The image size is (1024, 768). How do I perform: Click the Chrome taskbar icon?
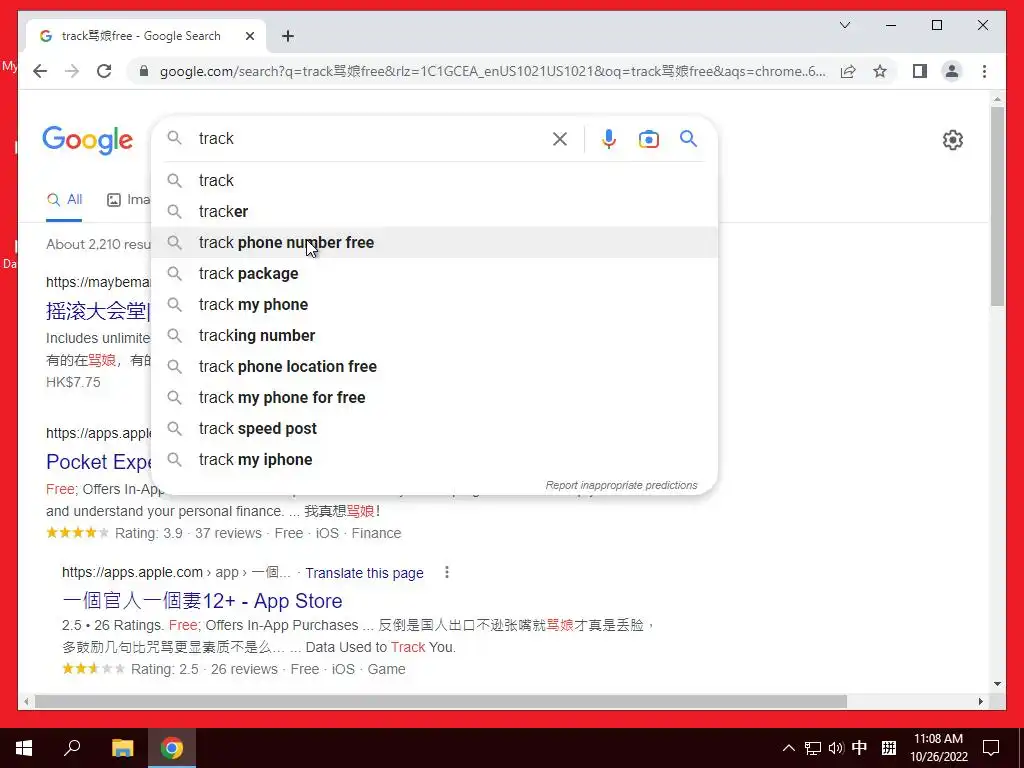[172, 748]
